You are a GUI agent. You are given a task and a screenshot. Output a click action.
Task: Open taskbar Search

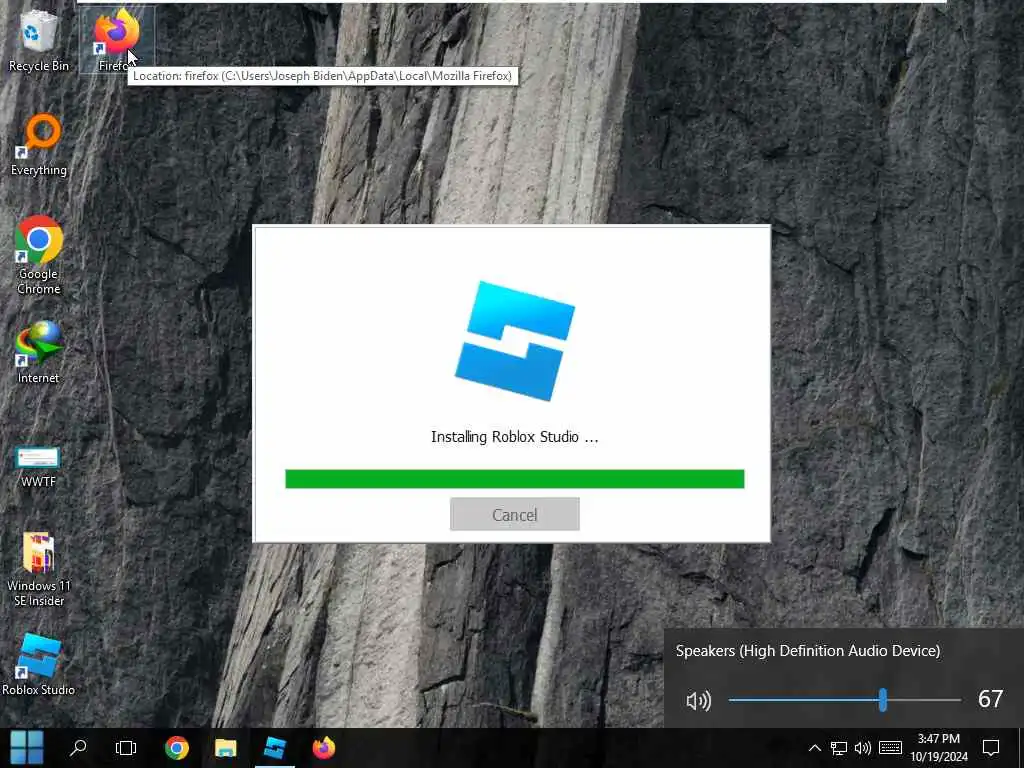click(x=78, y=748)
